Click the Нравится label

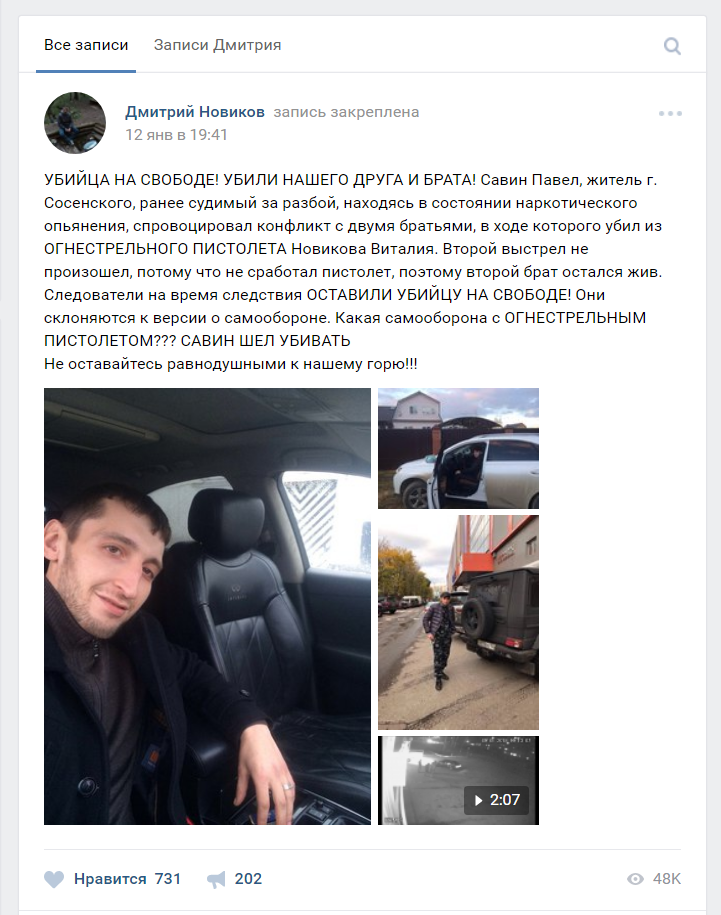coord(110,879)
